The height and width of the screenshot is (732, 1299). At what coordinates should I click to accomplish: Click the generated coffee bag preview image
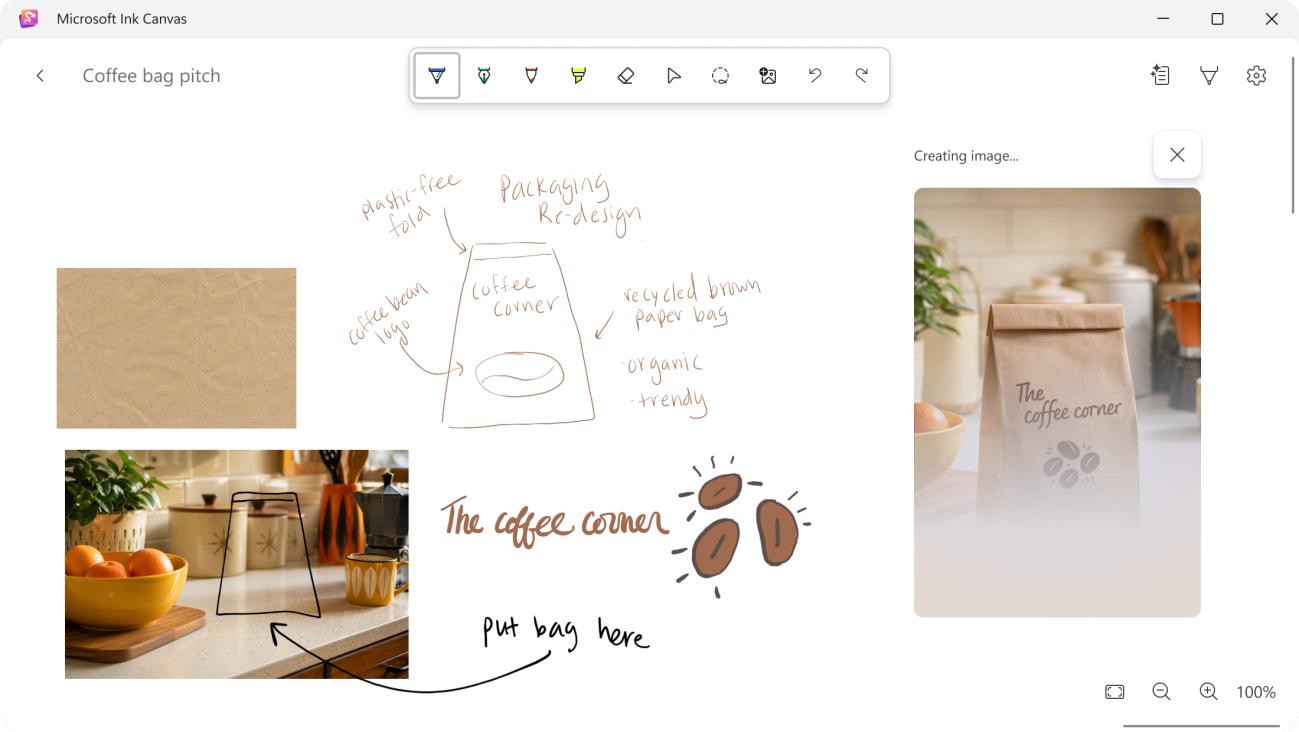click(1057, 402)
